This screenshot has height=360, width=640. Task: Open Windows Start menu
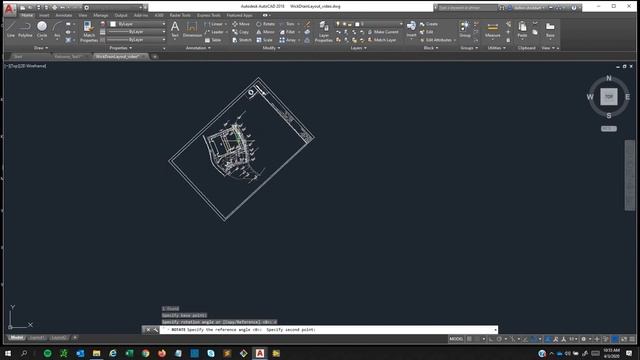8,353
